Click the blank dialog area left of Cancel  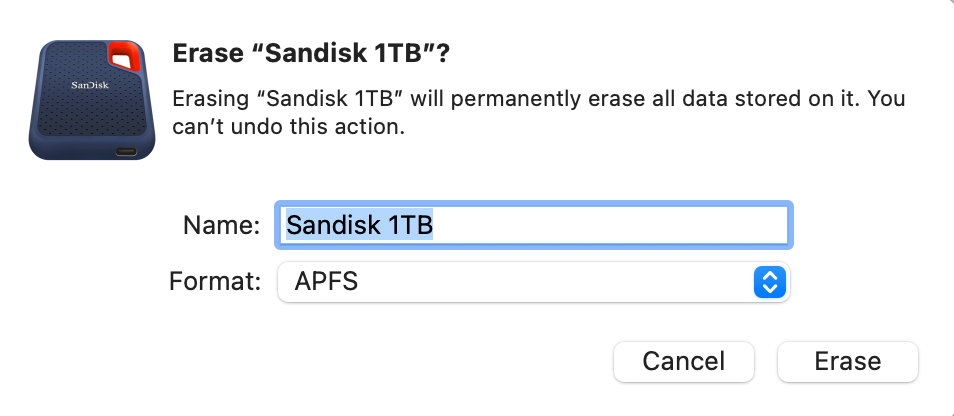coord(400,361)
